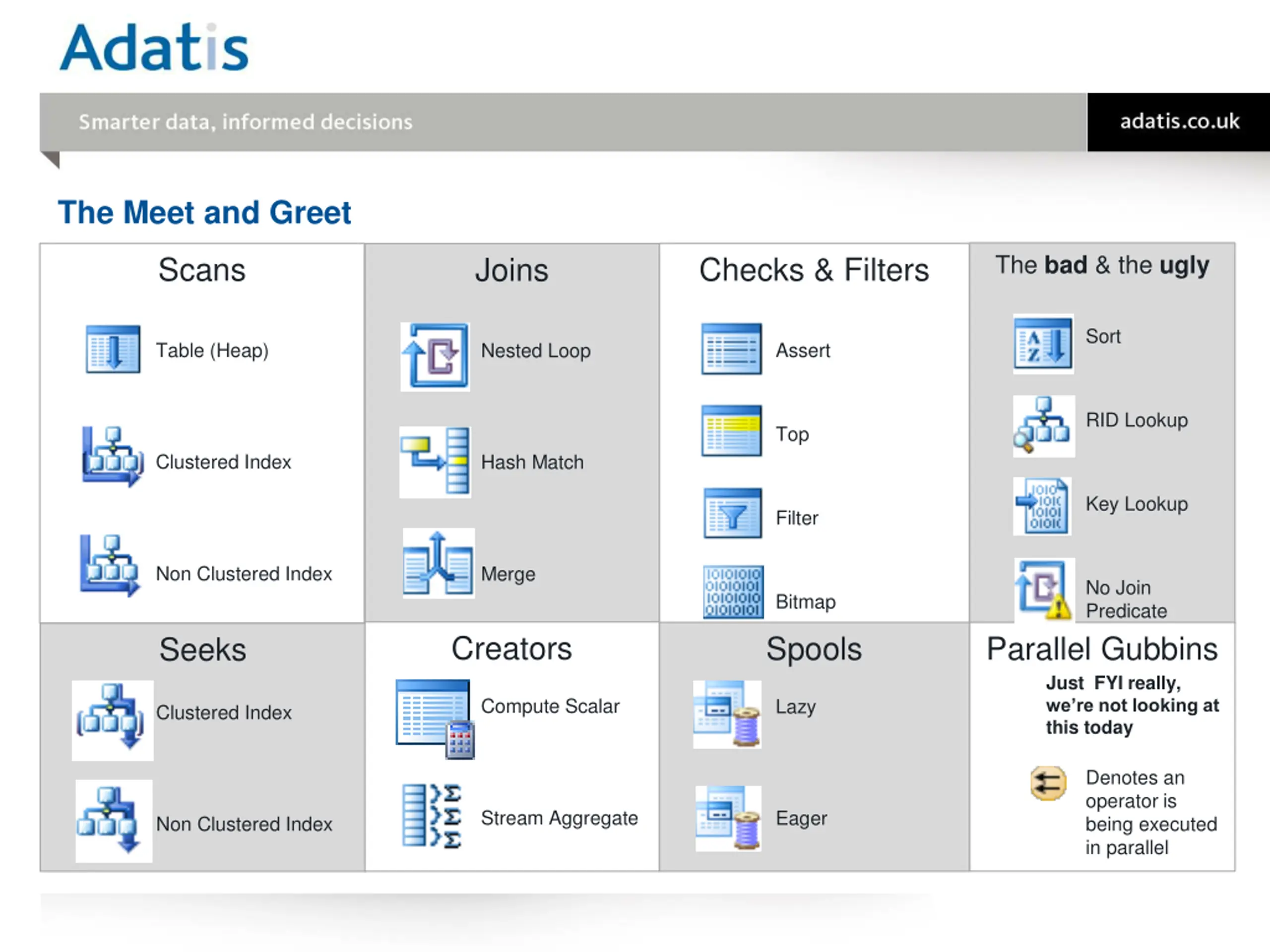
Task: Select the Filter funnel icon
Action: (733, 512)
